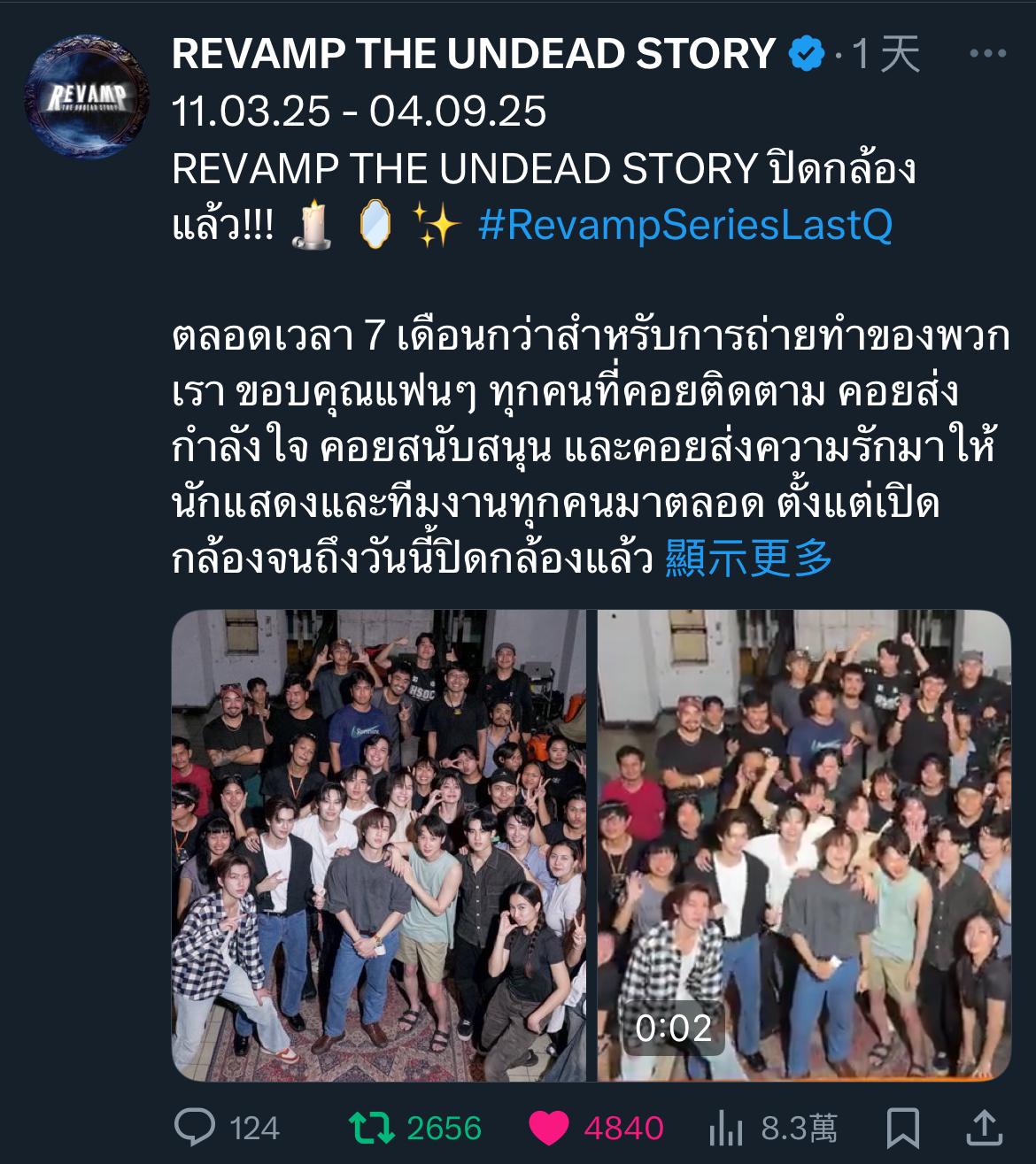Click the 1天 post timestamp
Image resolution: width=1036 pixels, height=1164 pixels.
click(x=885, y=54)
